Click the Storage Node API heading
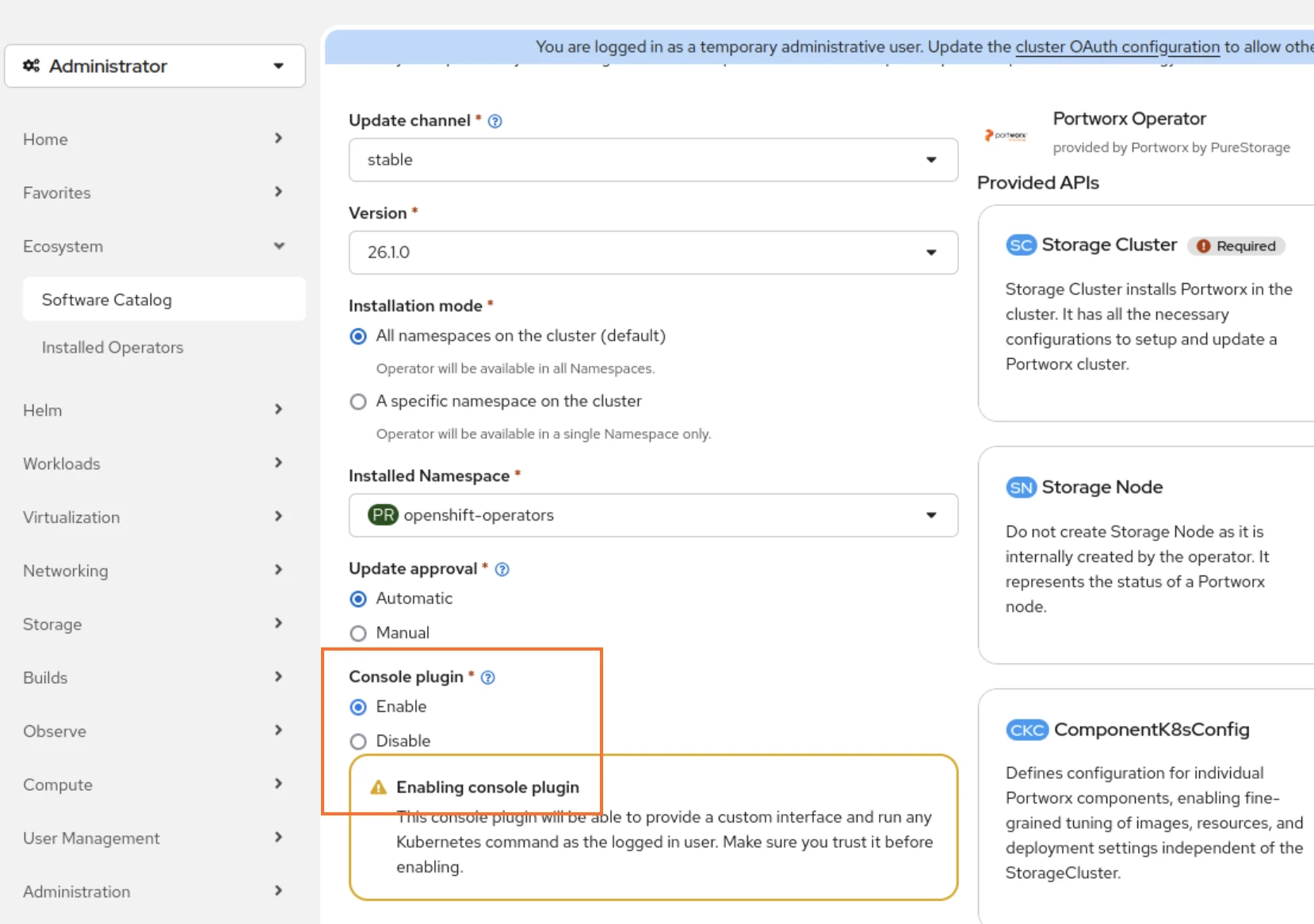 [x=1102, y=487]
